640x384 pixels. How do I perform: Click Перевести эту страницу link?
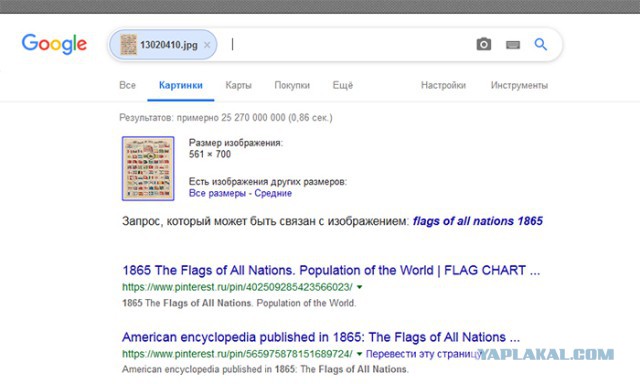point(424,354)
